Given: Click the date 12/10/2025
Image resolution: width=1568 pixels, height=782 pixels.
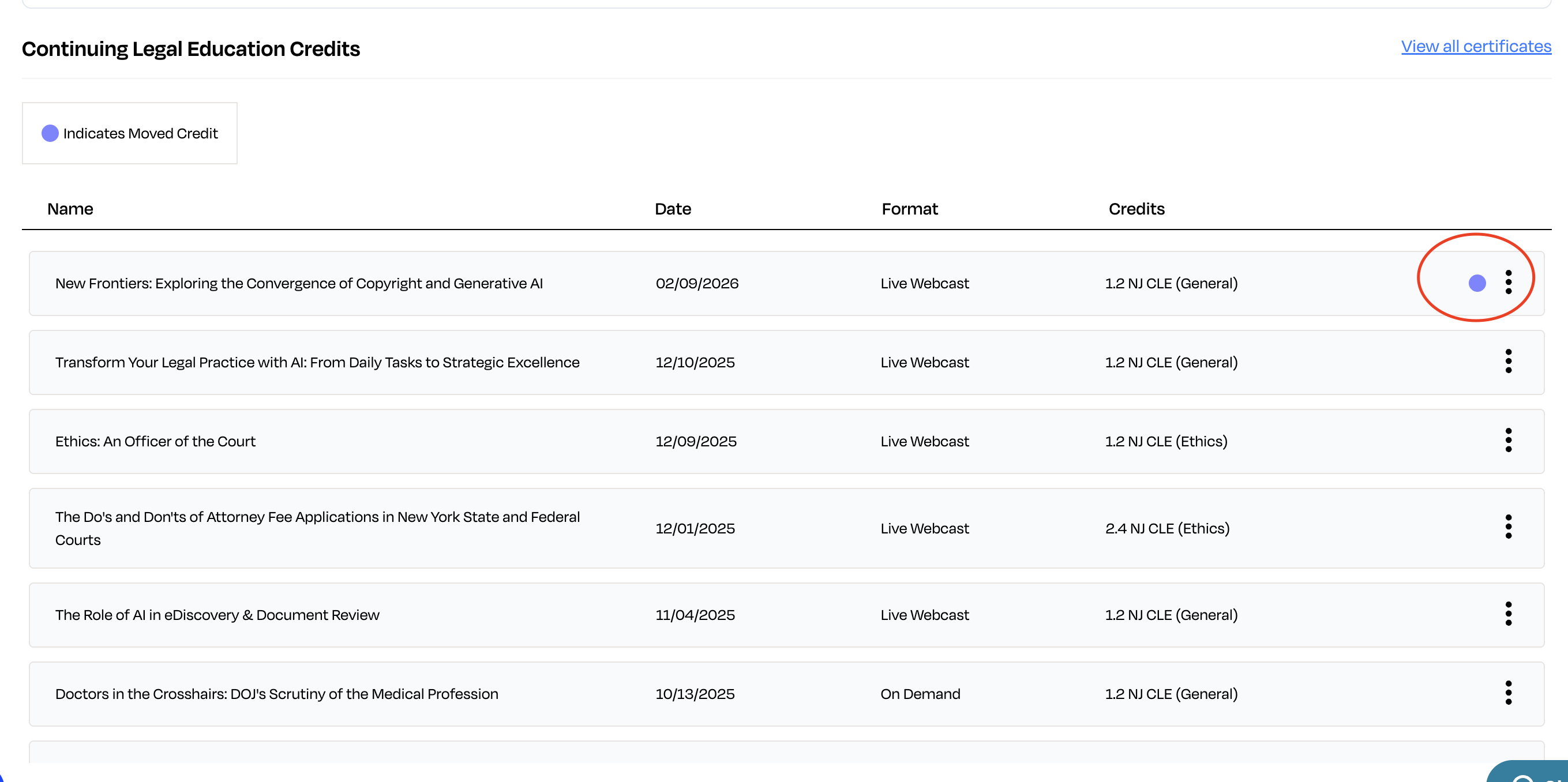Looking at the screenshot, I should 695,363.
